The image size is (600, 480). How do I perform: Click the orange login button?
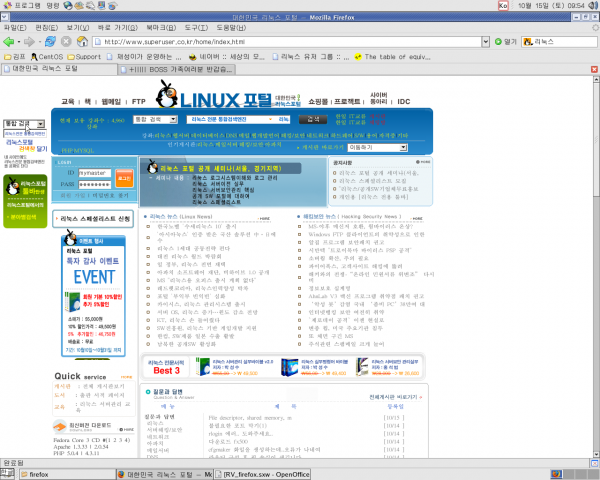(124, 178)
